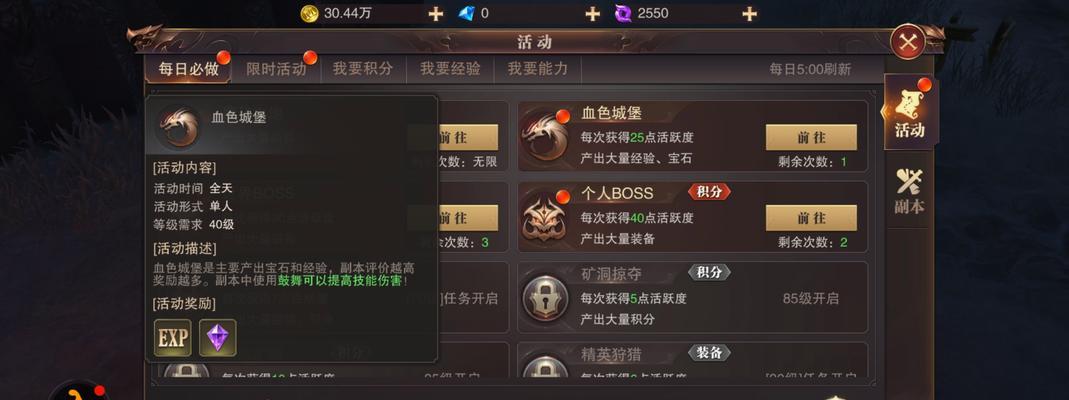Open the 限时活动 tab
This screenshot has height=400, width=1069.
(275, 69)
